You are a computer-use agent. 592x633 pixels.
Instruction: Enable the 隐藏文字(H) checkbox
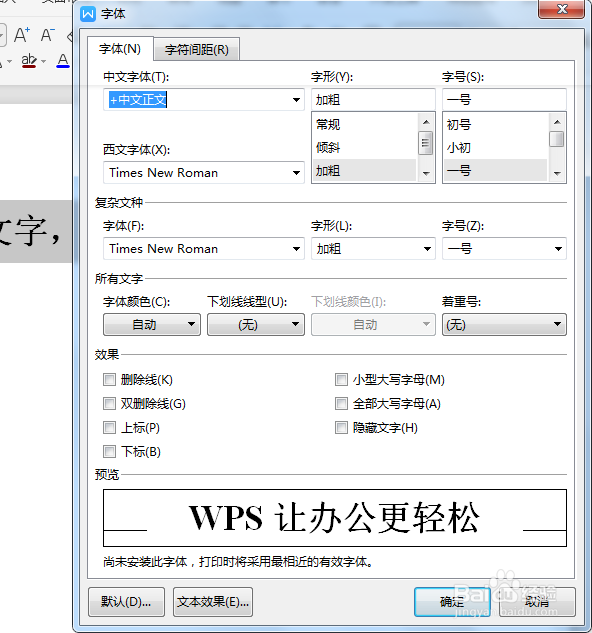(341, 428)
